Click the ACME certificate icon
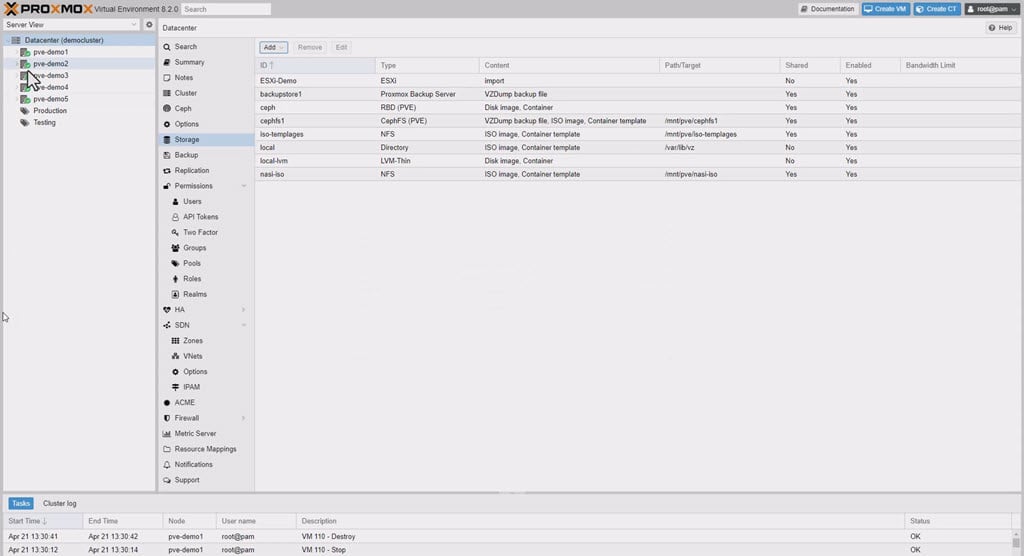The width and height of the screenshot is (1024, 556). click(167, 402)
